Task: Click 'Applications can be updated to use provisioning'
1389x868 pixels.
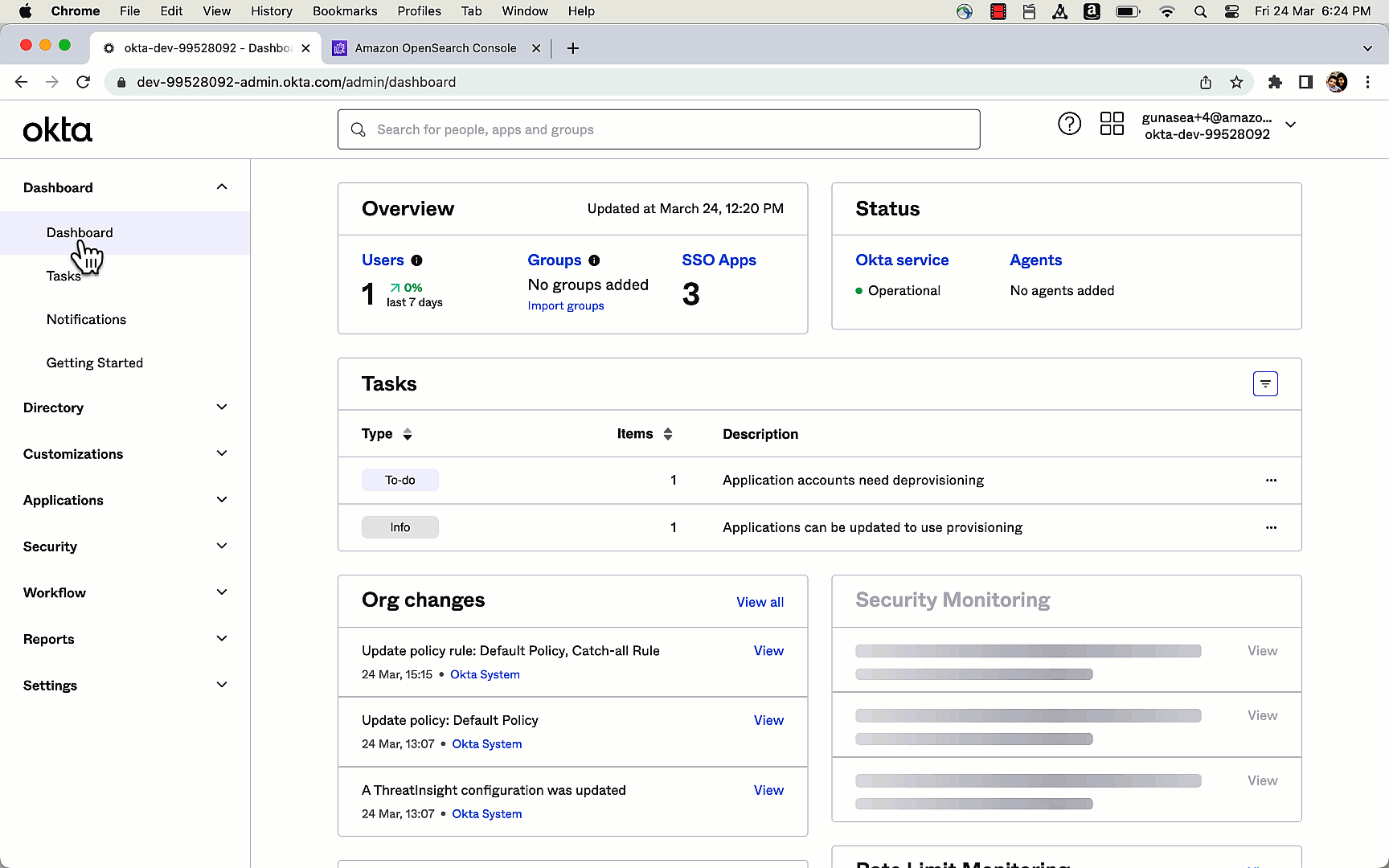Action: 872,528
